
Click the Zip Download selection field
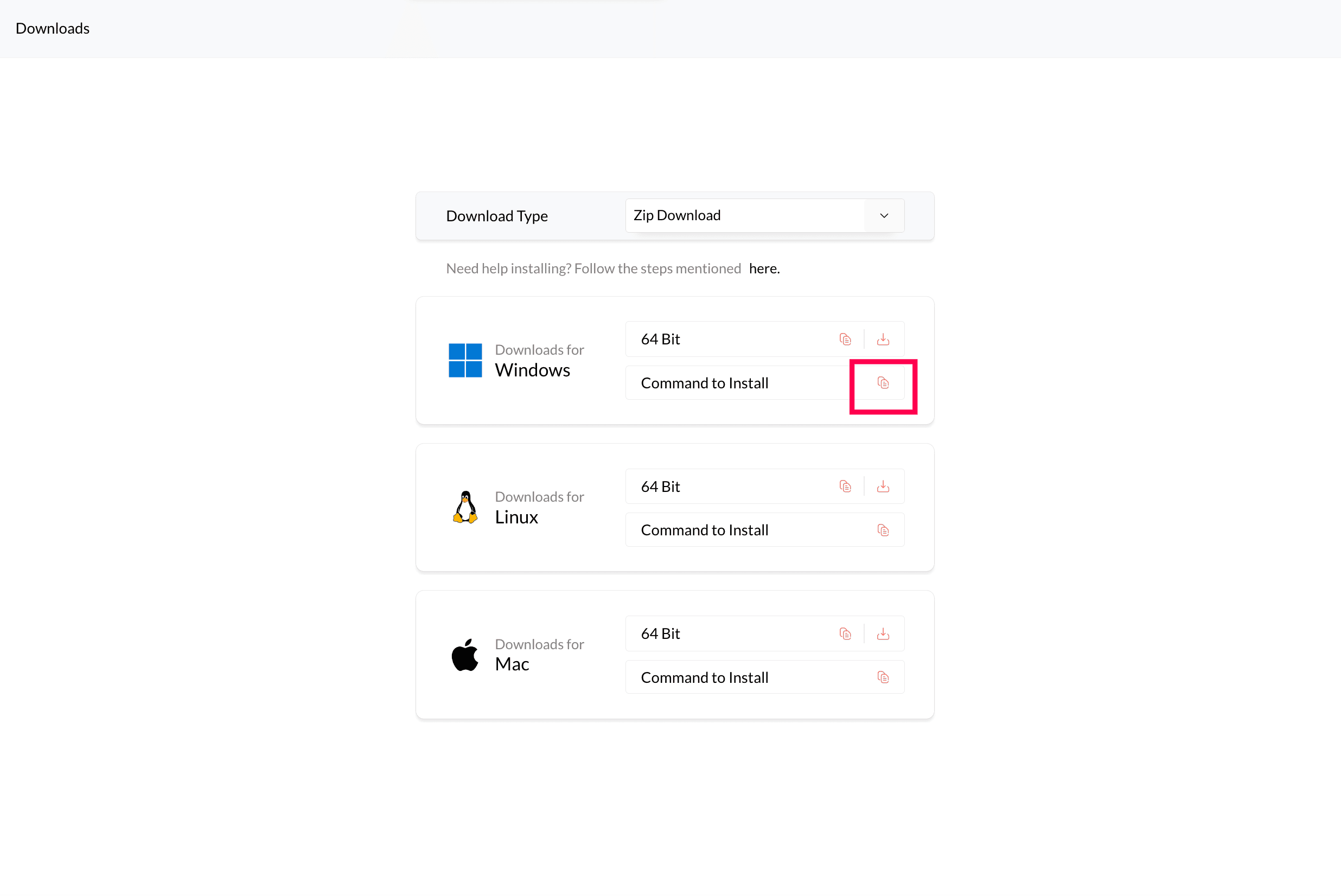(743, 215)
